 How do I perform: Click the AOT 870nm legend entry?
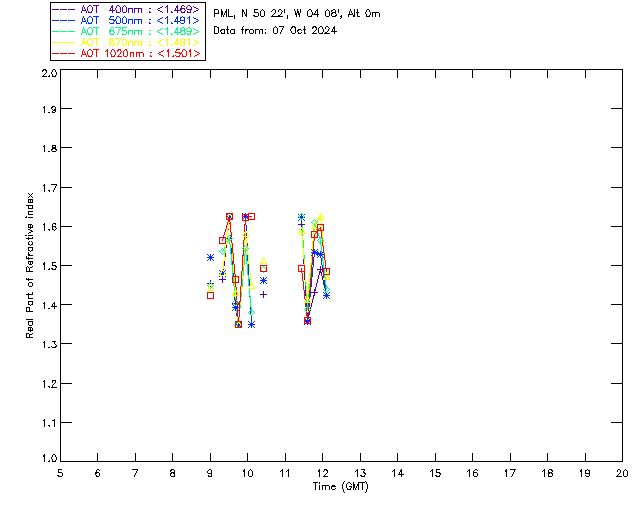point(127,42)
